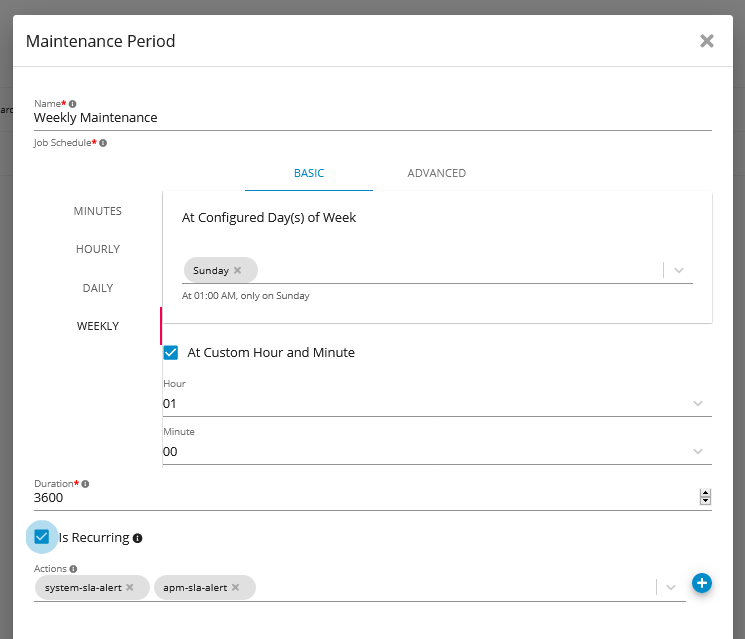Screen dimensions: 745x639
Task: Click the blue plus add action button
Action: (x=701, y=583)
